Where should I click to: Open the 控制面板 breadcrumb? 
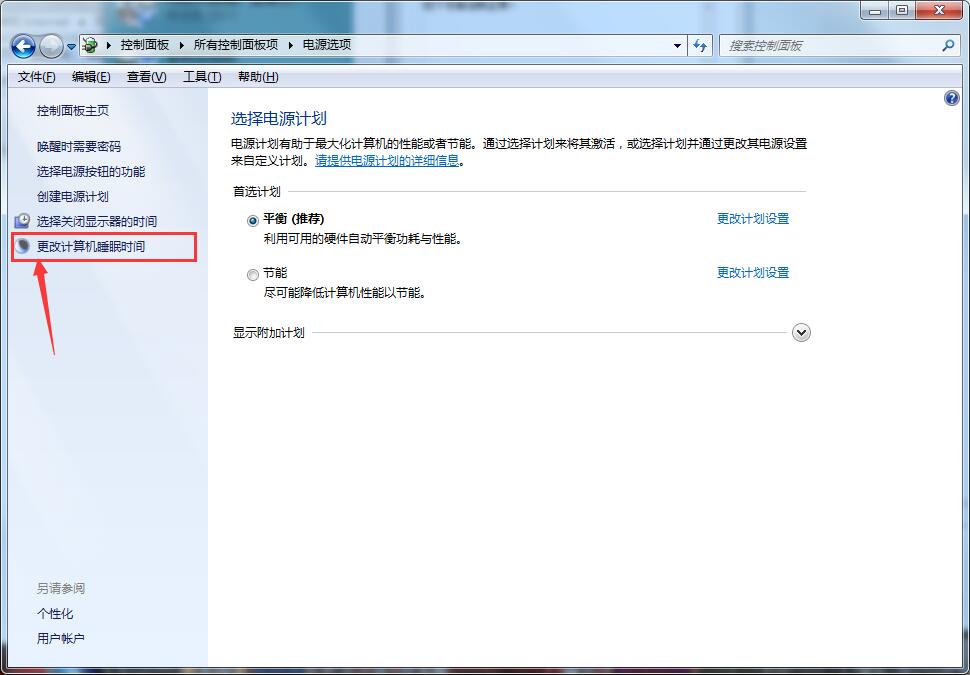pyautogui.click(x=145, y=45)
